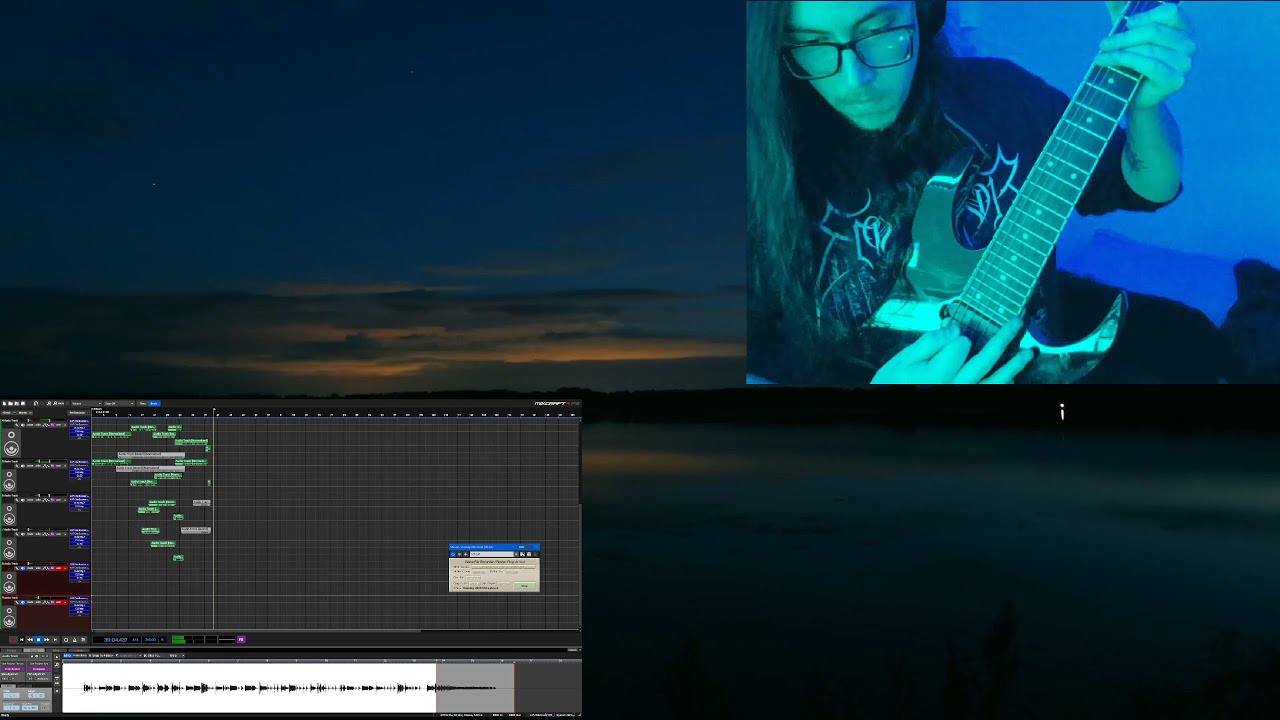This screenshot has height=720, width=1280.
Task: Switch to the Sound tab
Action: click(x=34, y=650)
